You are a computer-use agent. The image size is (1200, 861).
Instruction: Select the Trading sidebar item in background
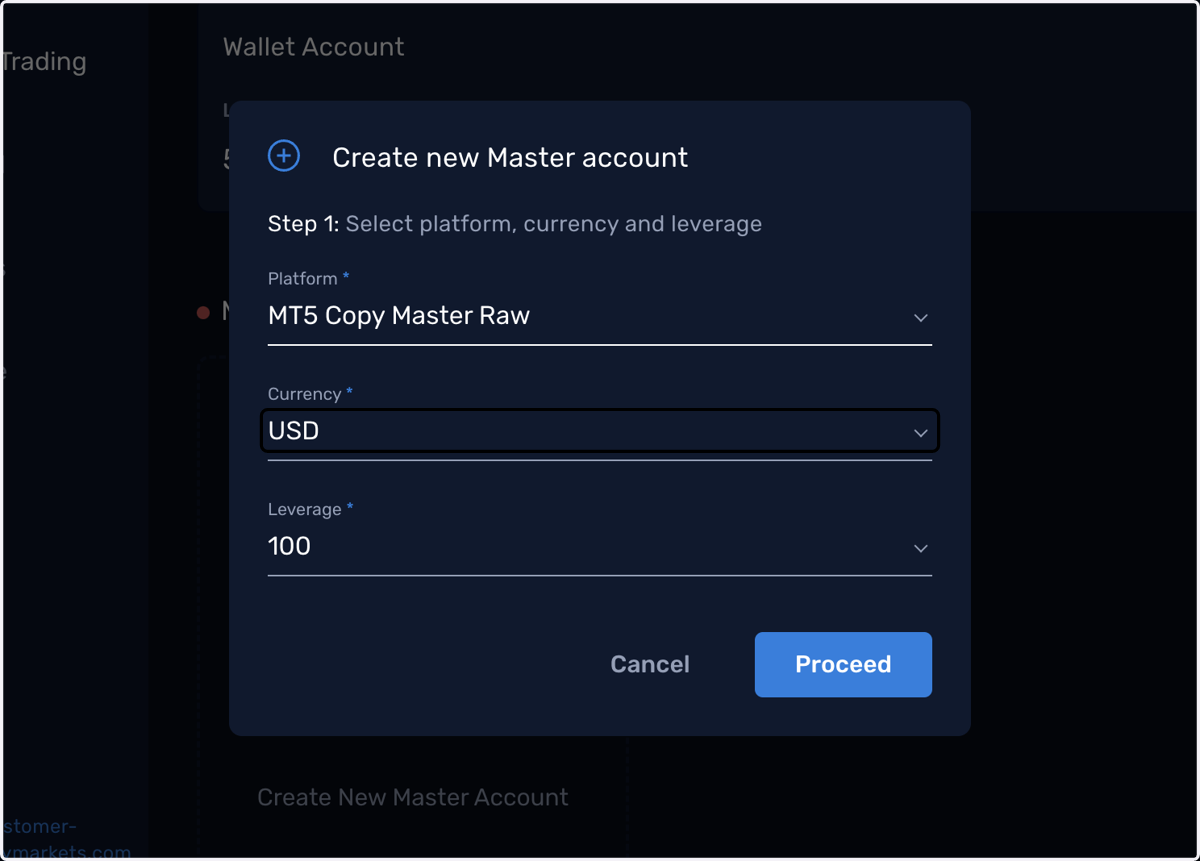pos(44,62)
